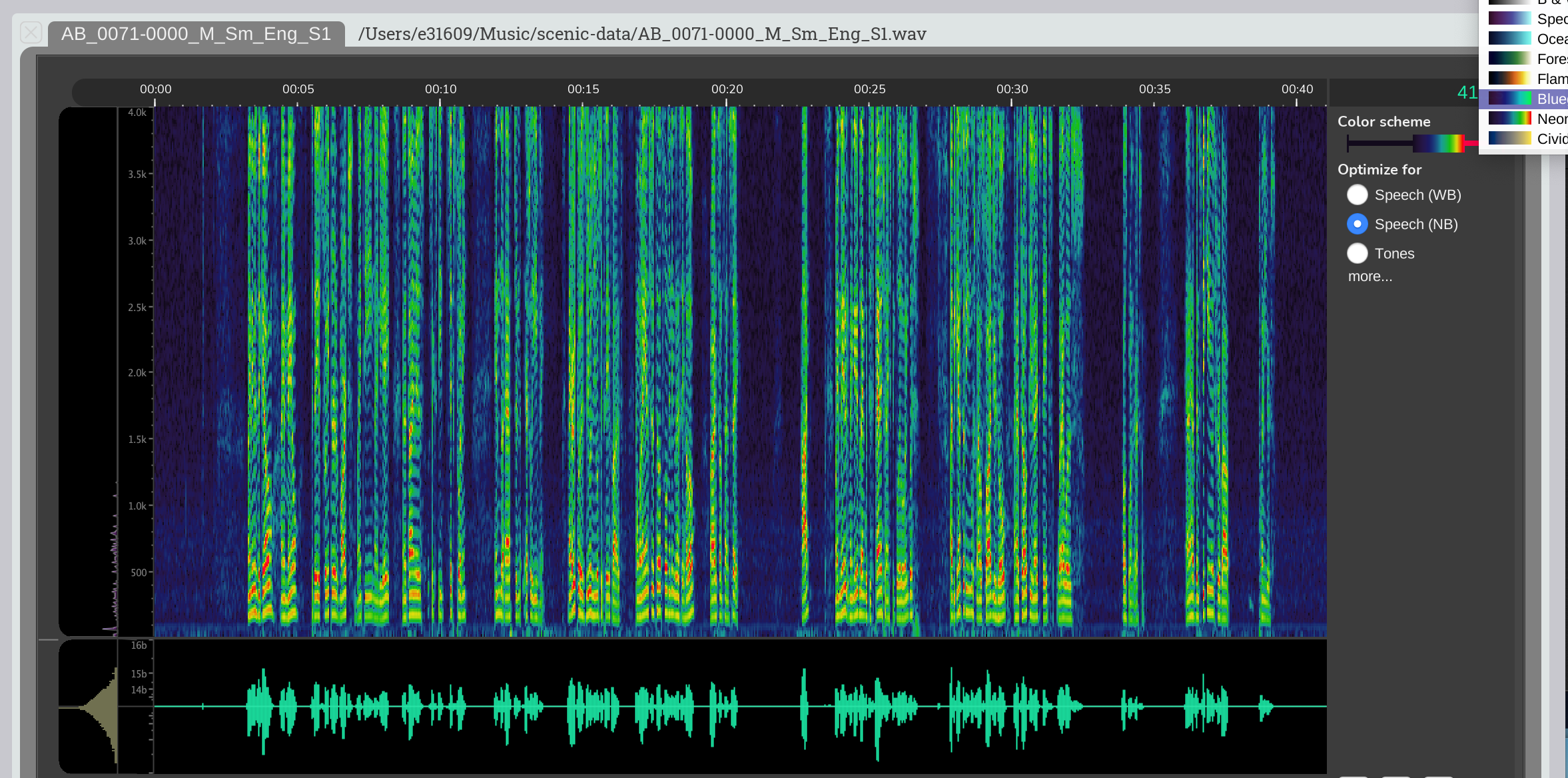
Task: Select the Ocean gradient color swatch
Action: (x=1509, y=39)
